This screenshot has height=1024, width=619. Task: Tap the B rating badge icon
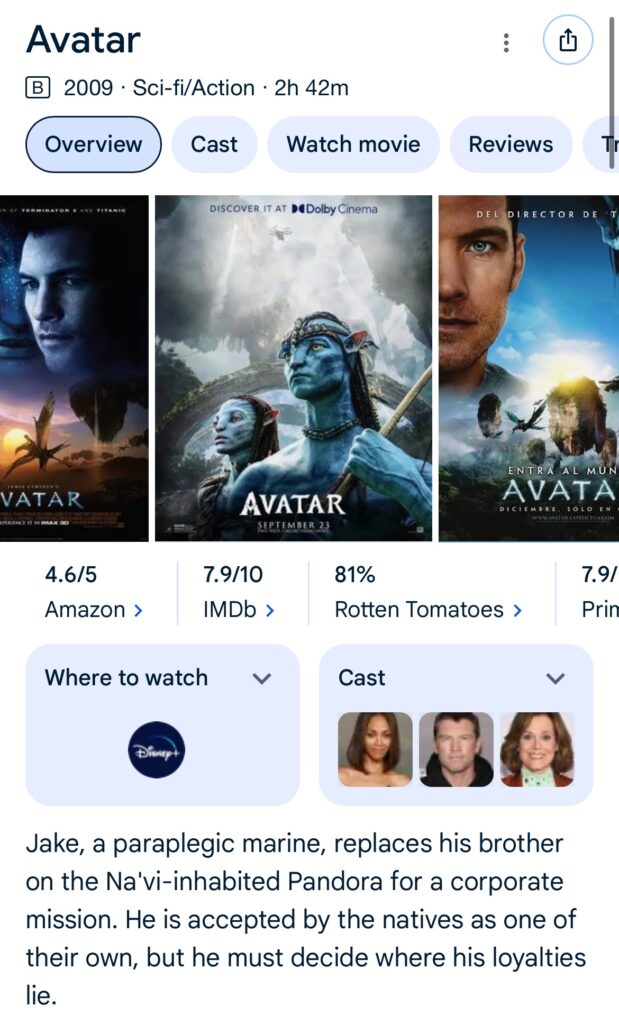[x=38, y=88]
